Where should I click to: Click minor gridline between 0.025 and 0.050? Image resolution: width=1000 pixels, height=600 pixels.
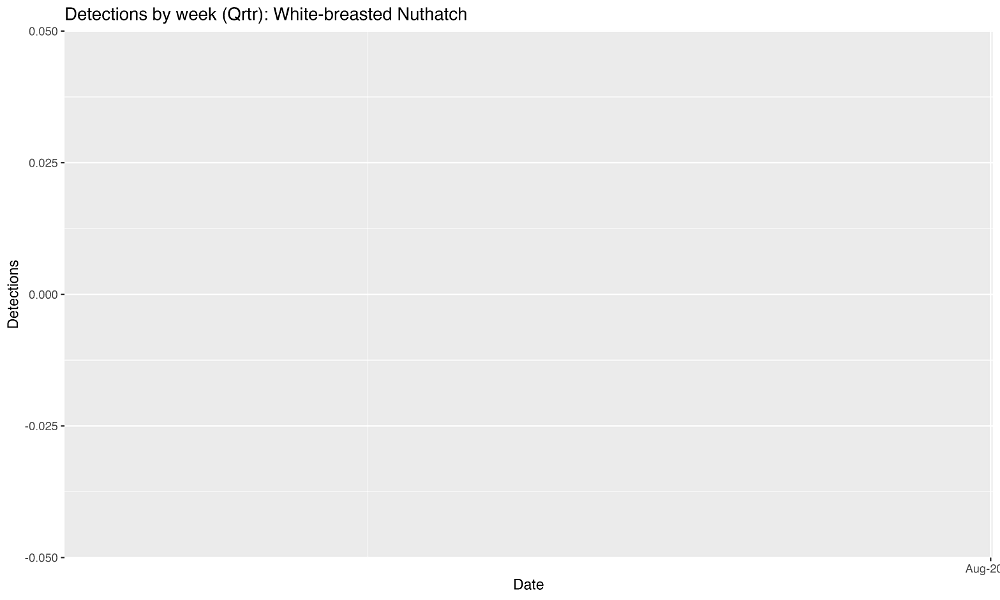tap(528, 97)
